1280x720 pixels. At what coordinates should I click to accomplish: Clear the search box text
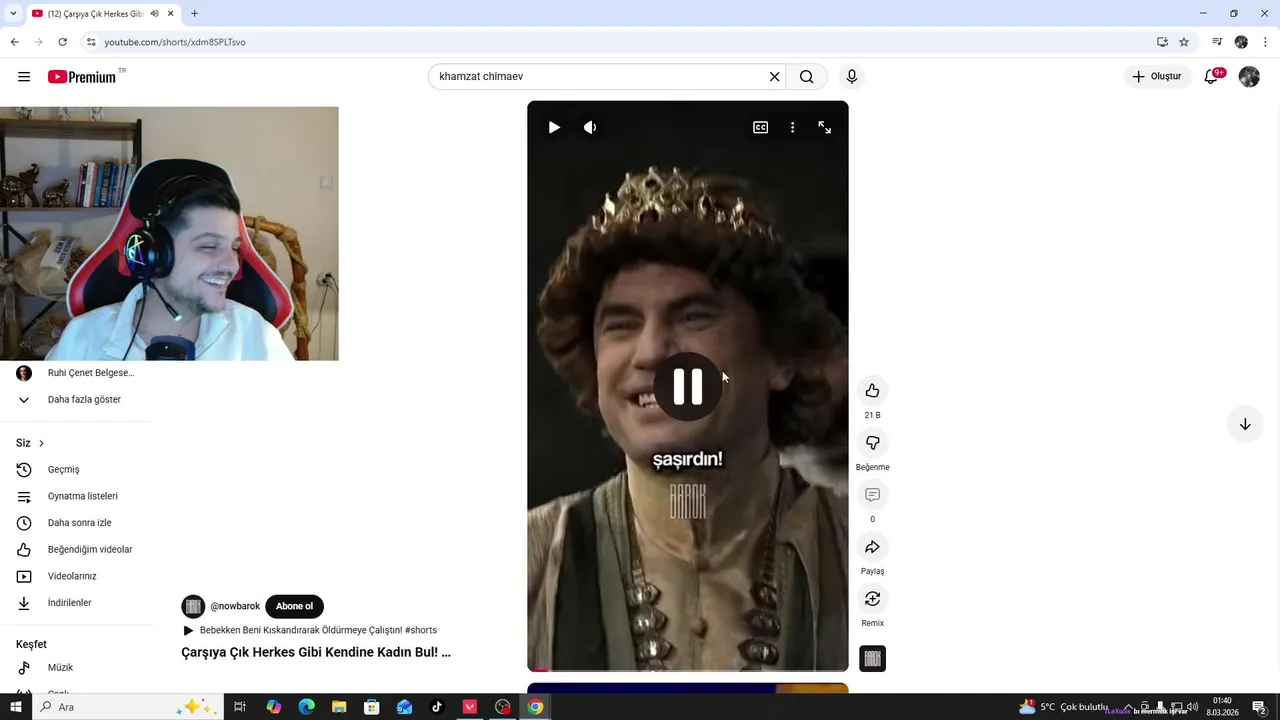point(774,77)
